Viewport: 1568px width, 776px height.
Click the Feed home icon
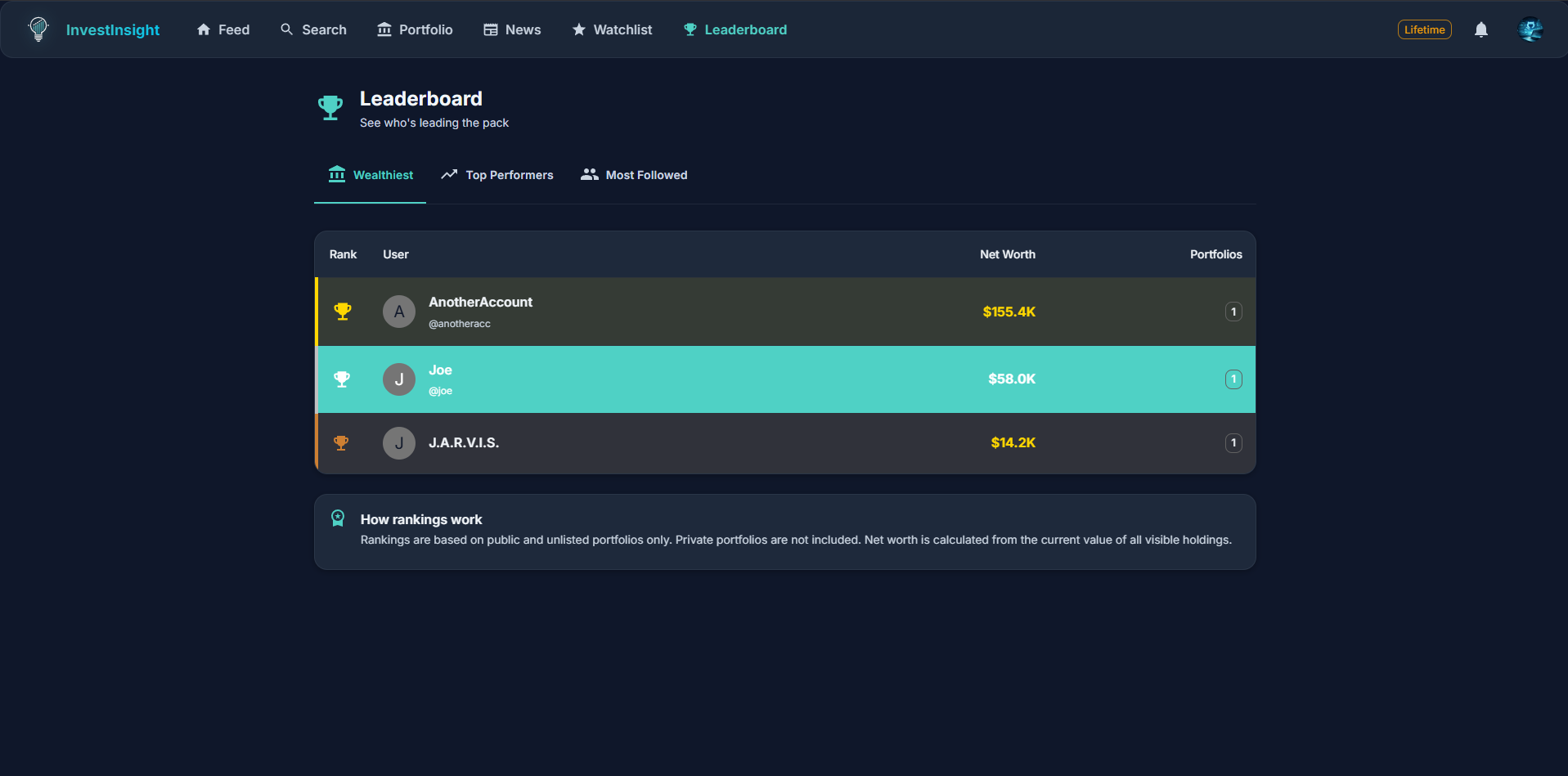tap(203, 29)
